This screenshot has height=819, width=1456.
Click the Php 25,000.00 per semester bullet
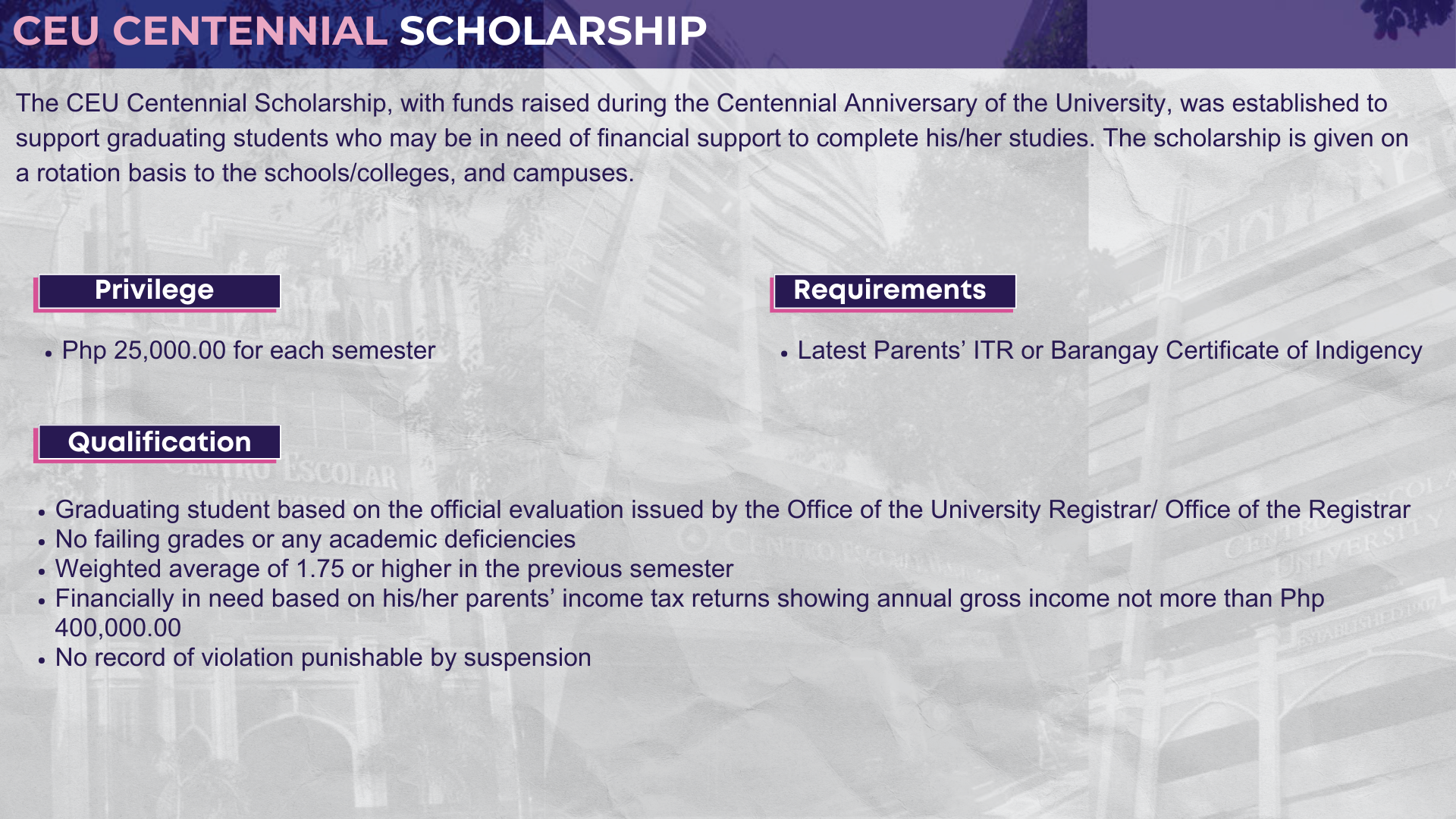click(x=249, y=350)
